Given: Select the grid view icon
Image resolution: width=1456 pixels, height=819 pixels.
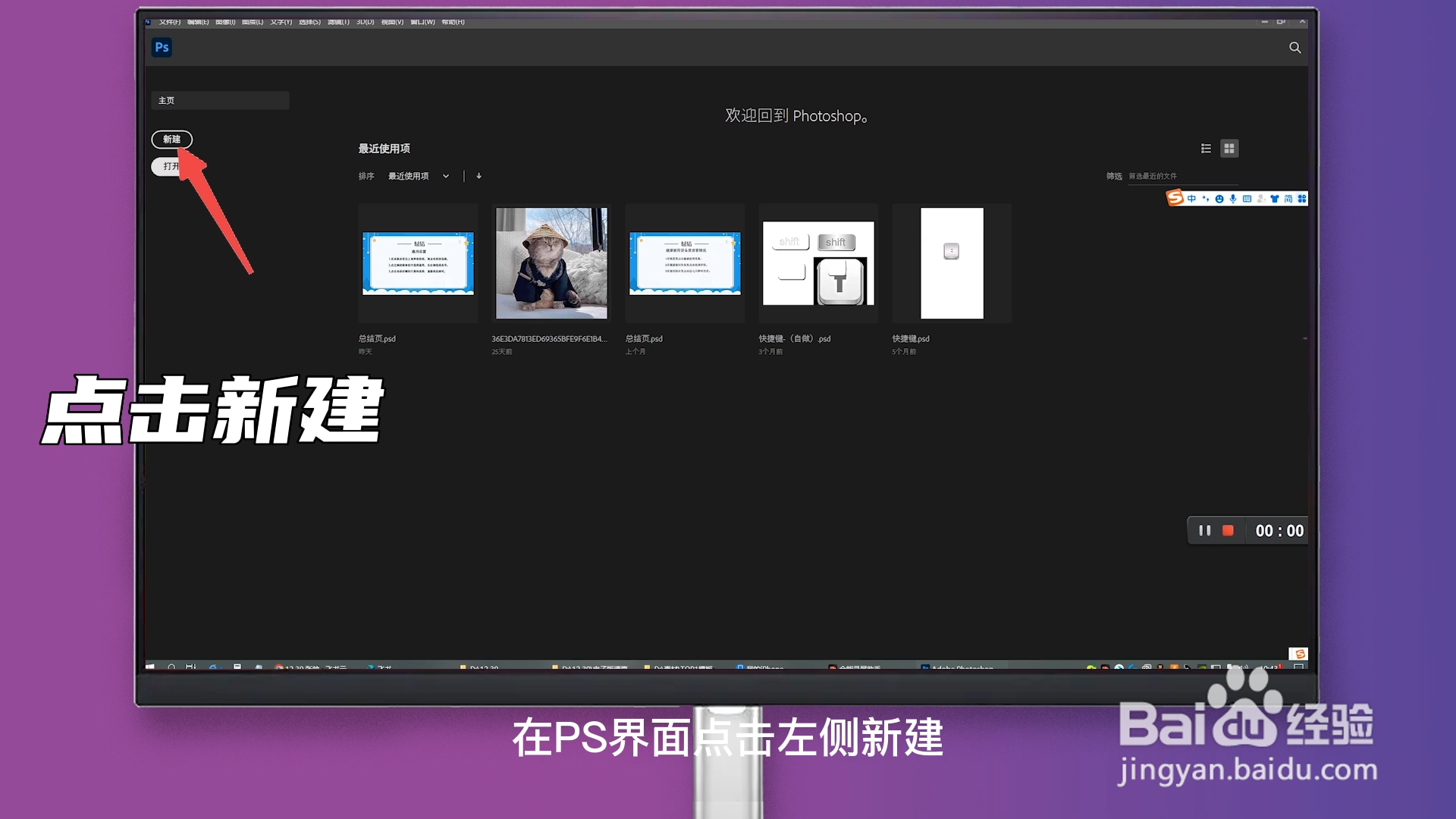Looking at the screenshot, I should (1229, 149).
